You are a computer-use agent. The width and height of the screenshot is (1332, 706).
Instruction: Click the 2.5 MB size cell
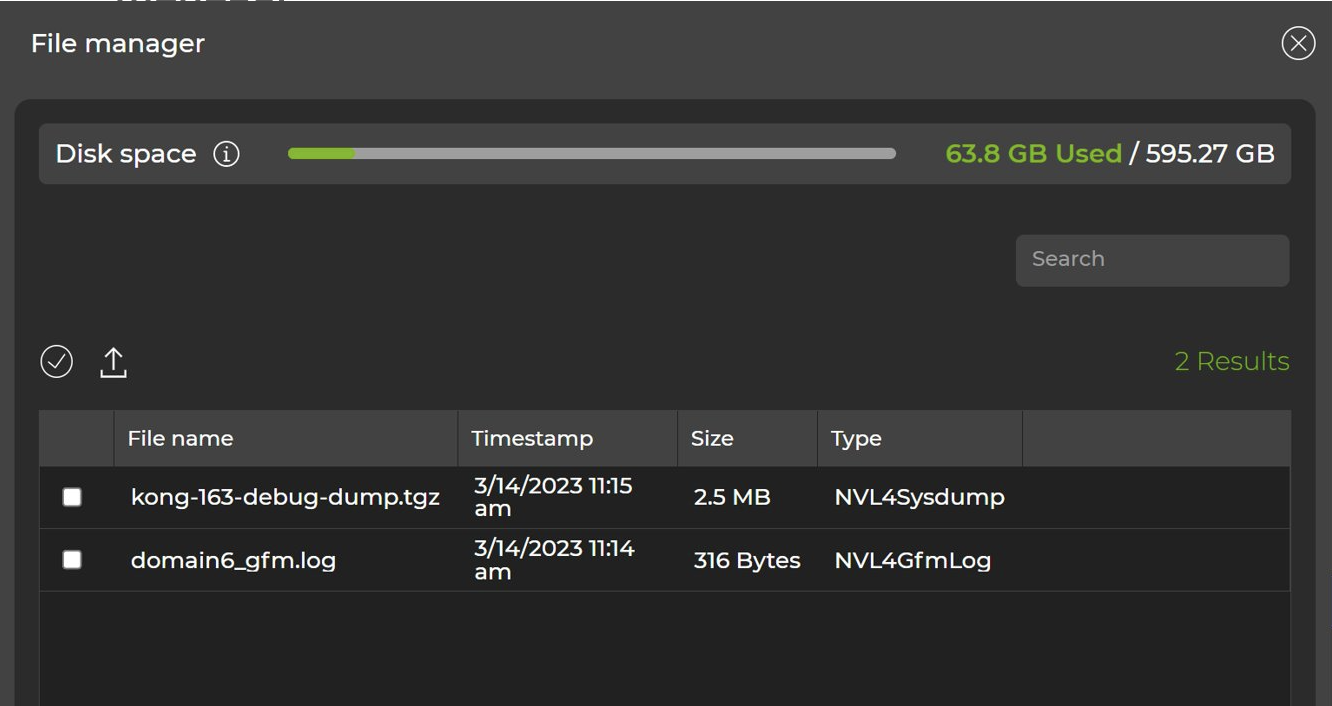click(x=732, y=497)
